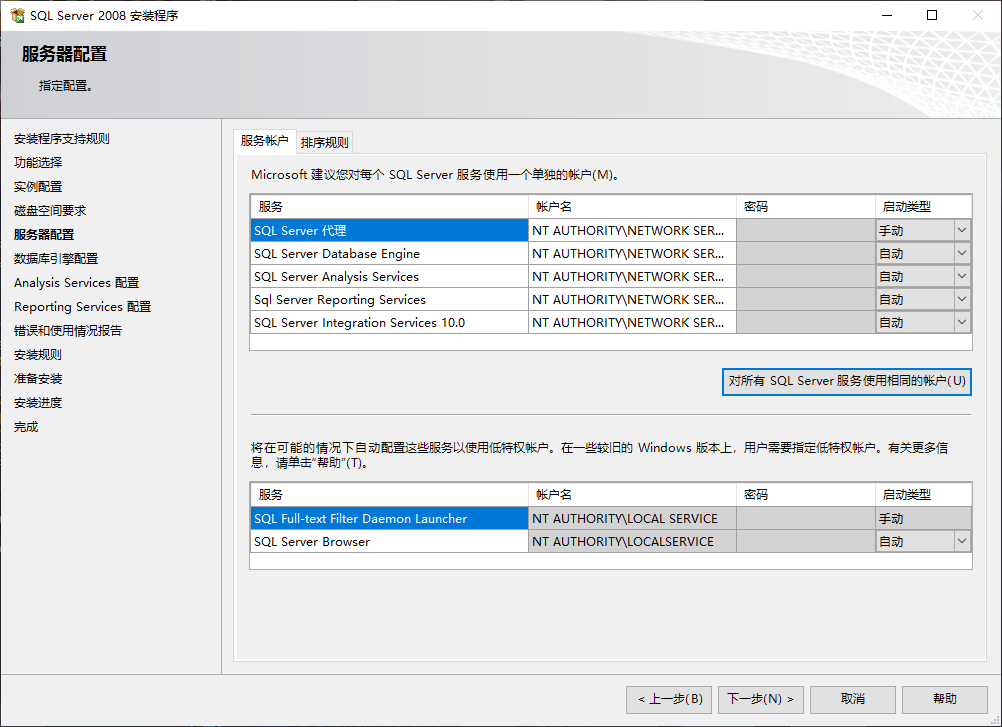Select SQL Full-text Filter Daemon Launcher row

[x=389, y=519]
